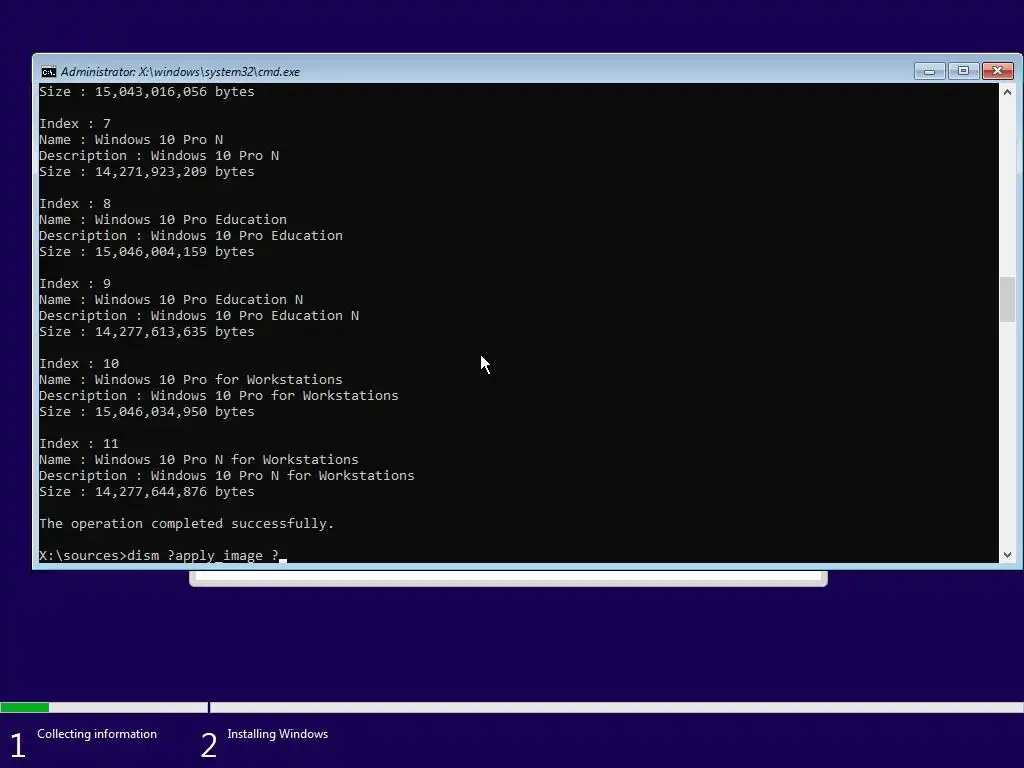Screen dimensions: 1024x768
Task: Click 'Name : Windows 10 Pro N for Workstations' line
Action: pos(199,459)
